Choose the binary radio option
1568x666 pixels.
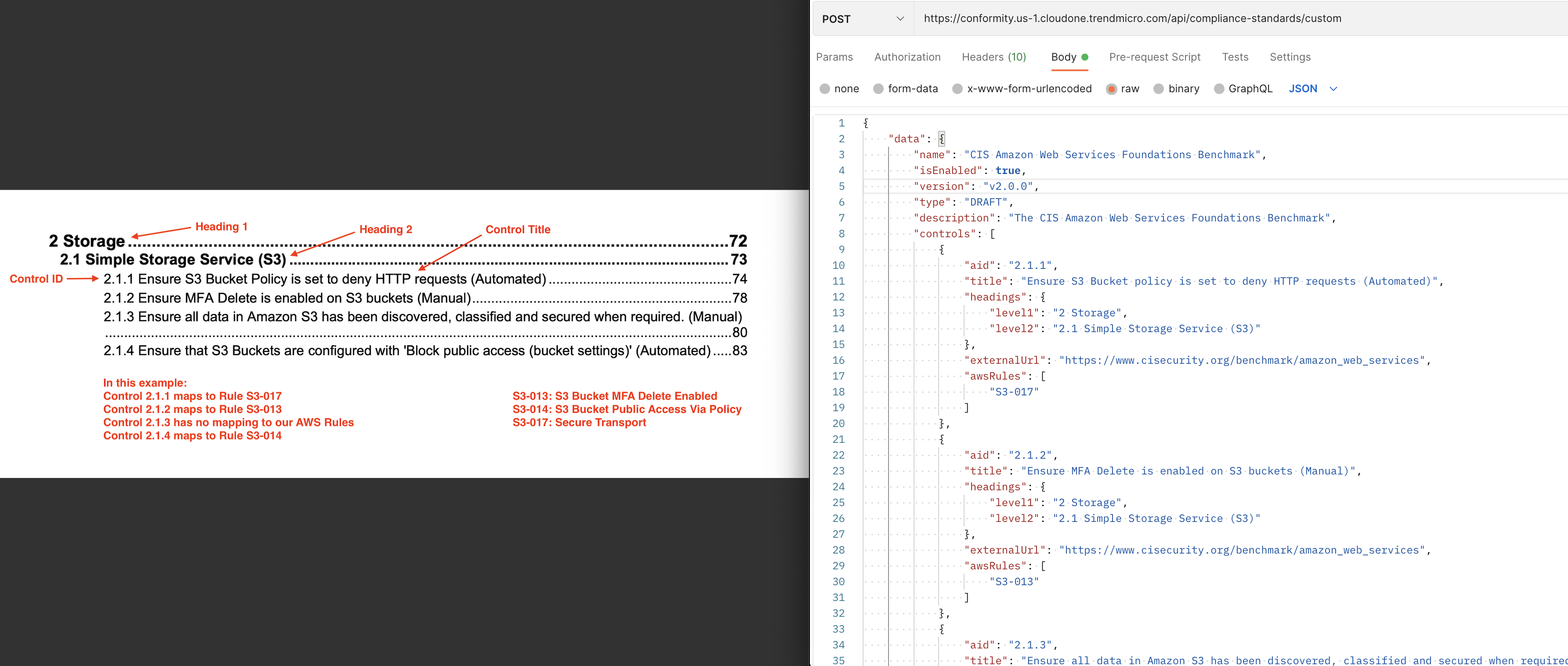(x=1158, y=89)
